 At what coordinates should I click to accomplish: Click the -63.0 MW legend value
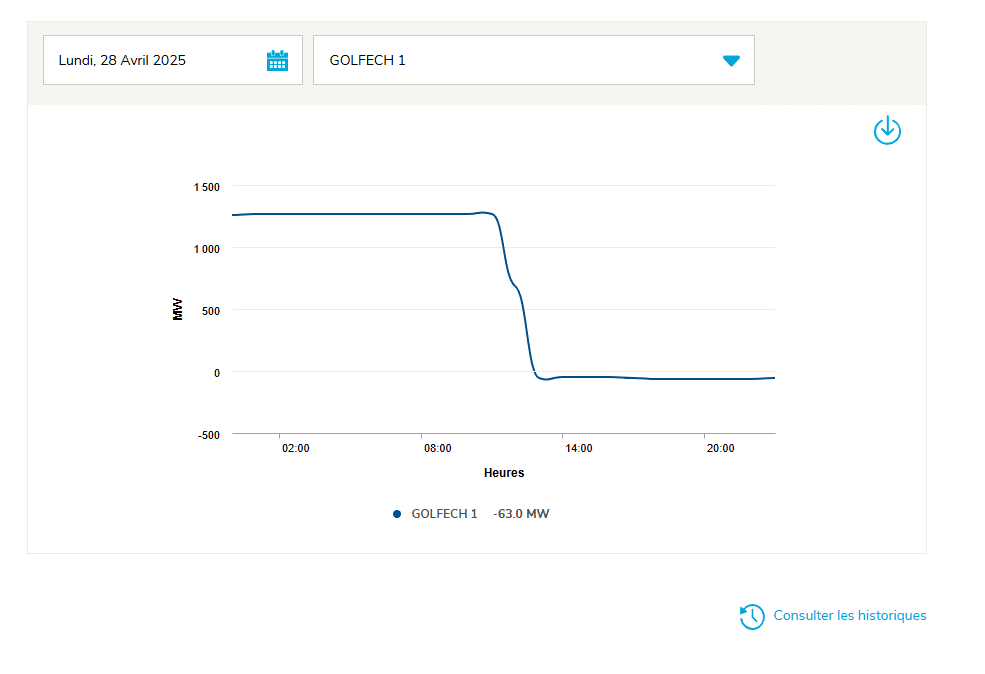521,514
